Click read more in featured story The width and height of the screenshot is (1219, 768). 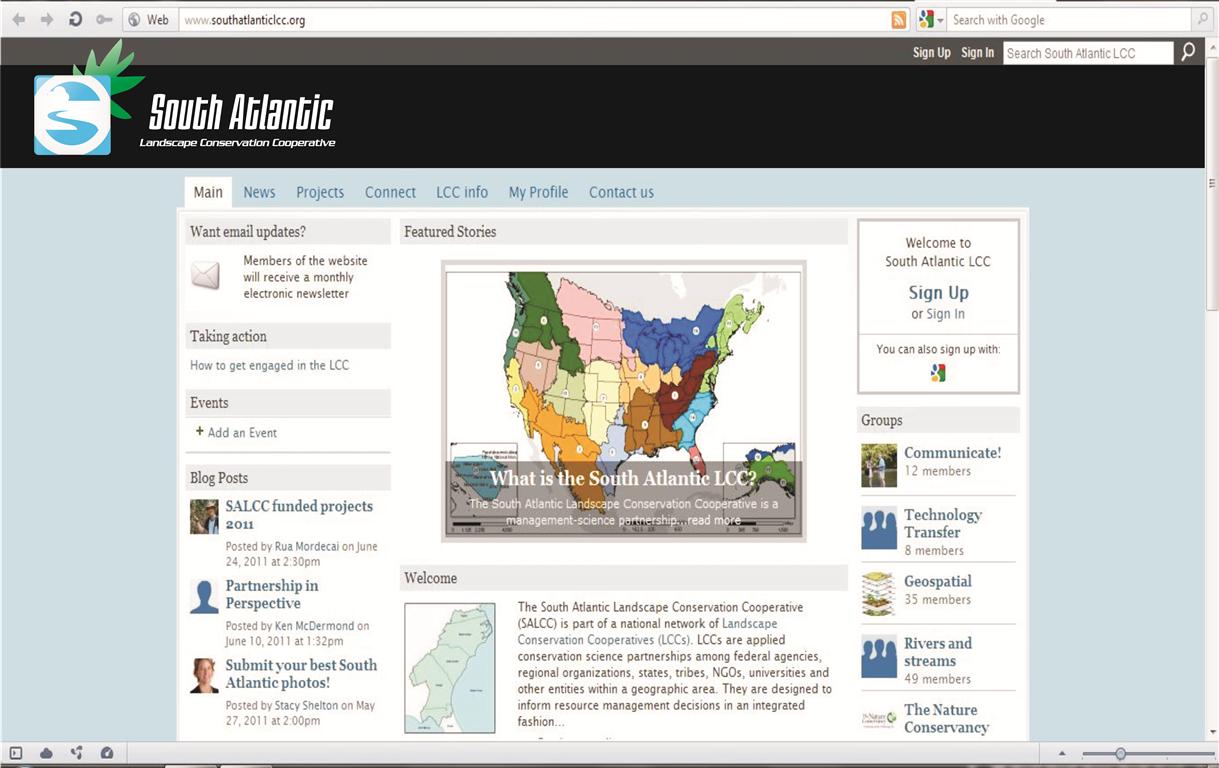(x=714, y=520)
